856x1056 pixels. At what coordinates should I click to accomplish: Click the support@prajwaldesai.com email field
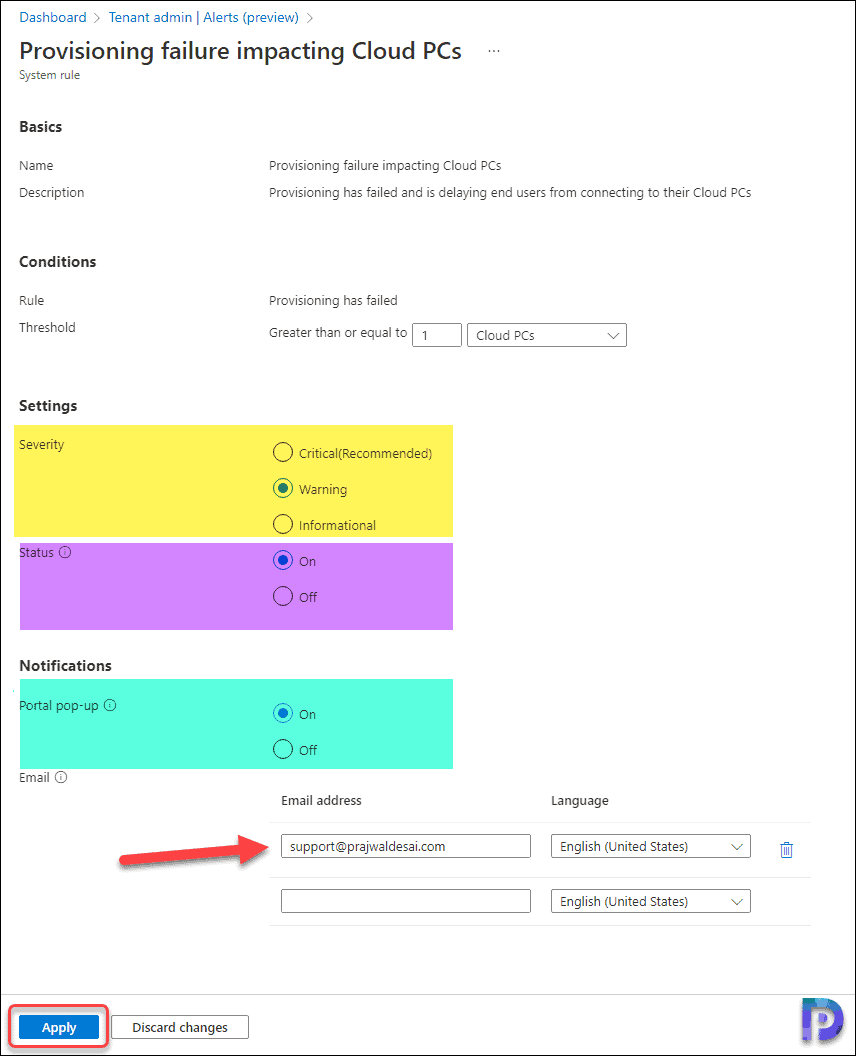(x=405, y=847)
